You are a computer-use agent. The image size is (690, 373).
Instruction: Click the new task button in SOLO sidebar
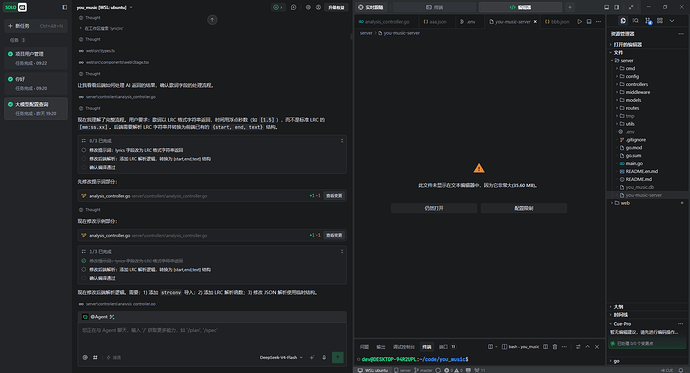[36, 26]
